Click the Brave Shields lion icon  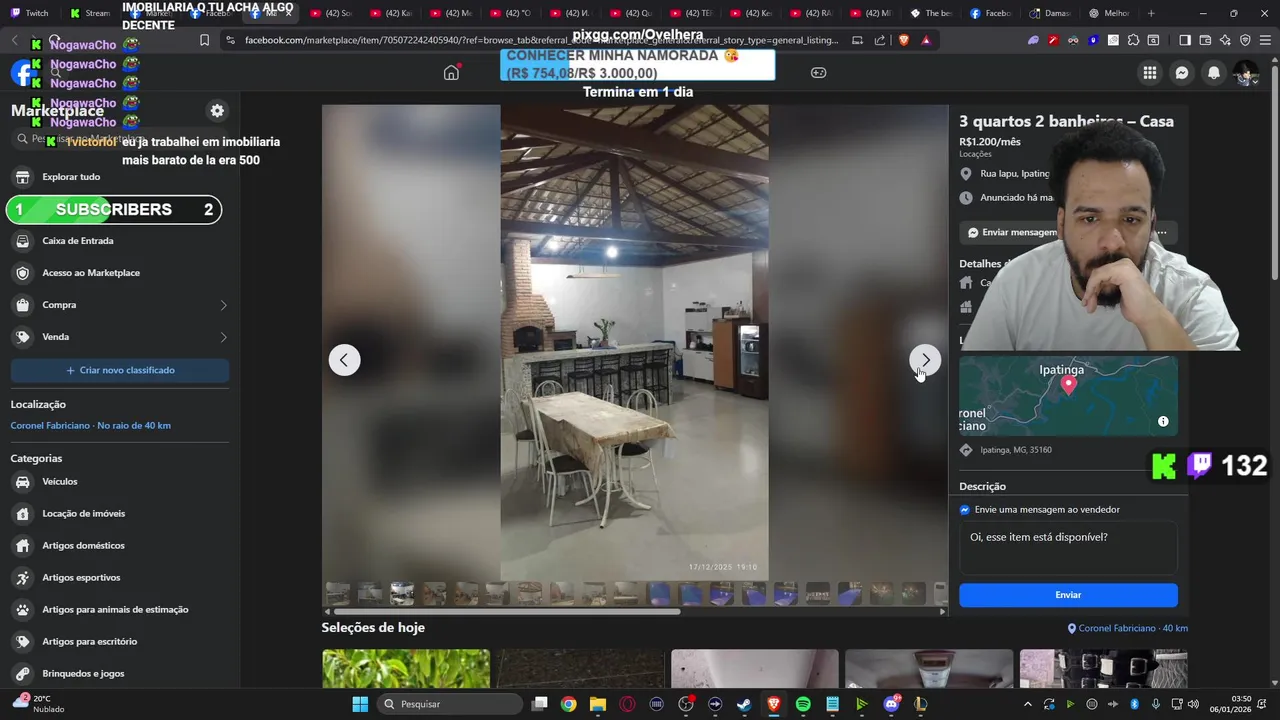pos(904,40)
